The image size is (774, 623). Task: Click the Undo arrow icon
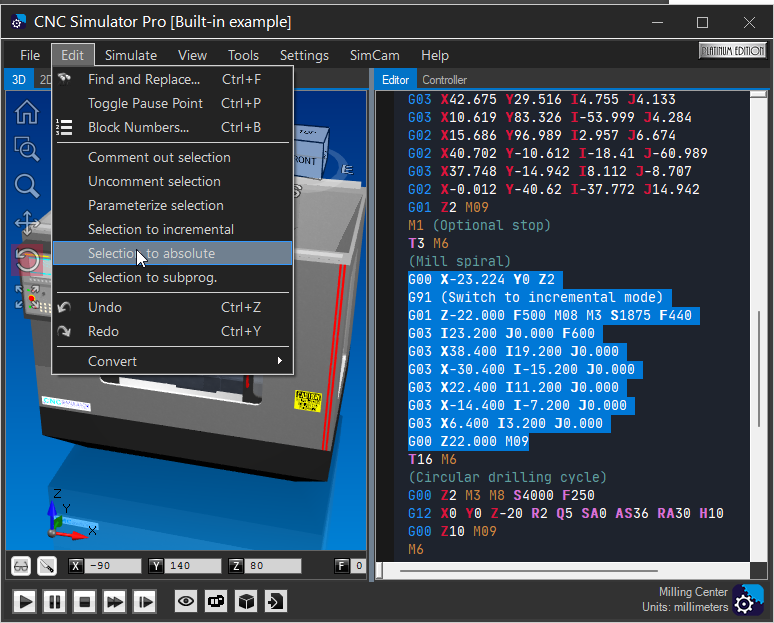(64, 308)
